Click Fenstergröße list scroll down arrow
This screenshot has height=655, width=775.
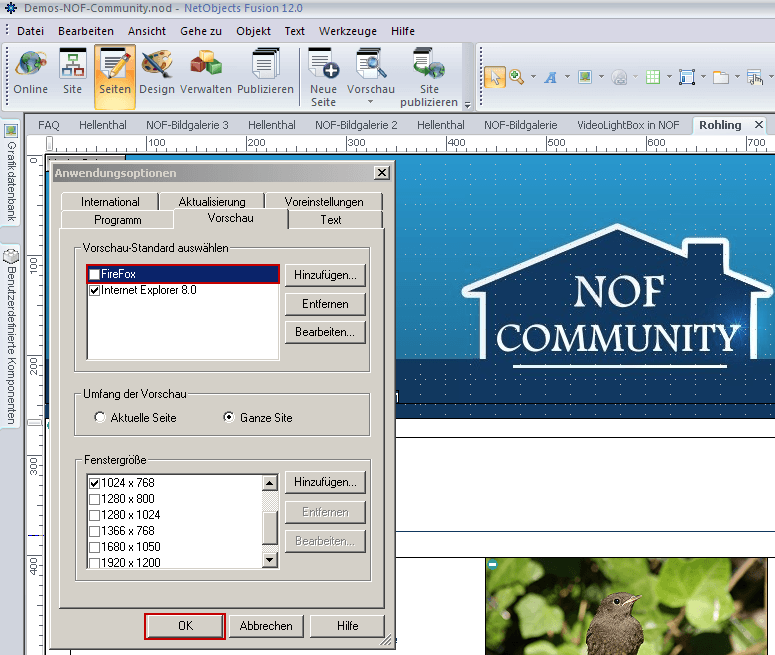[270, 560]
